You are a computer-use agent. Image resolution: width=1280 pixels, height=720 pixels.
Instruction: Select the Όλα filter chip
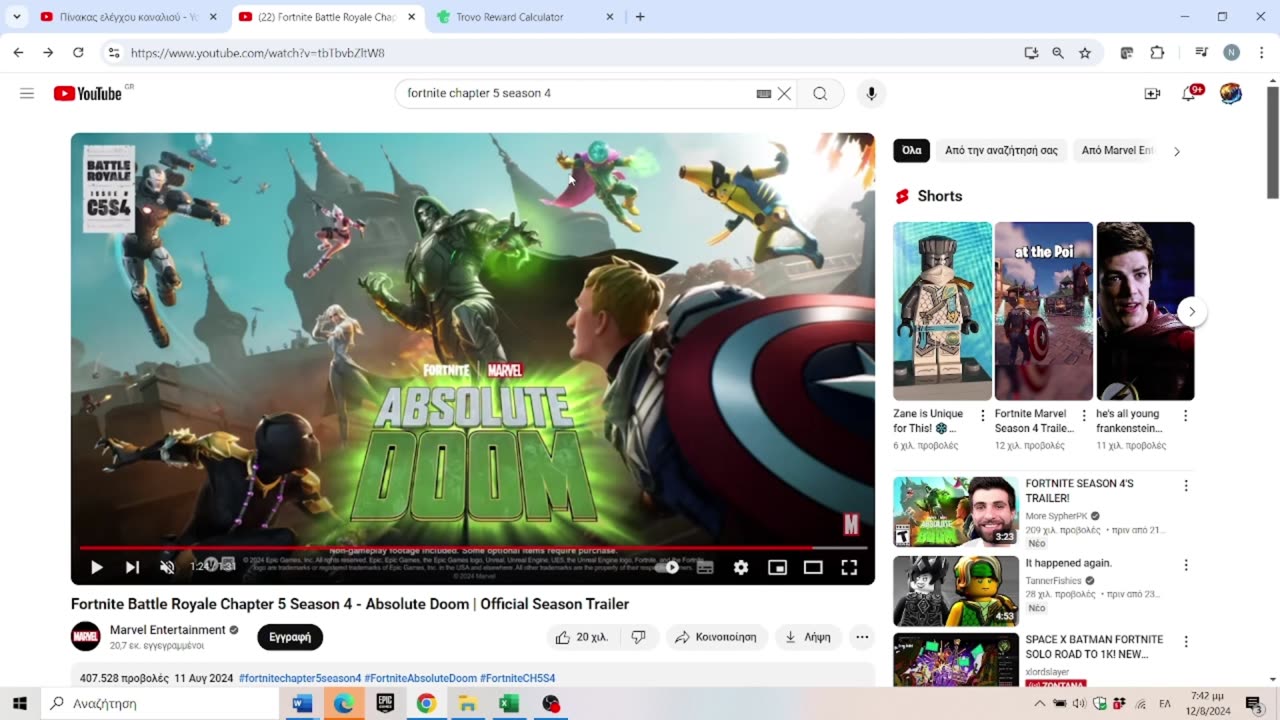[x=912, y=151]
